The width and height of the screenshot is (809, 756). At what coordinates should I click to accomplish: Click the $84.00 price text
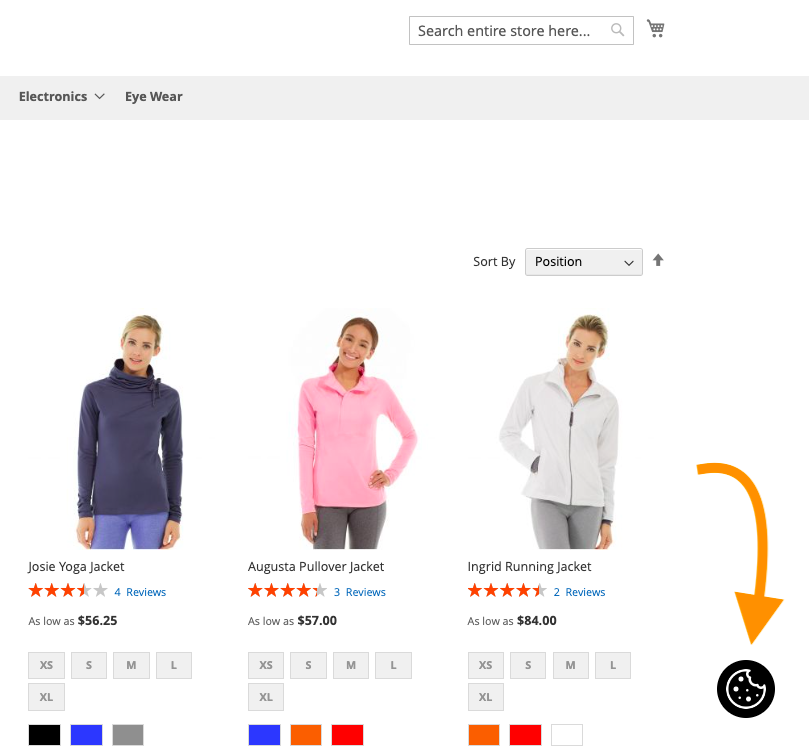(537, 621)
